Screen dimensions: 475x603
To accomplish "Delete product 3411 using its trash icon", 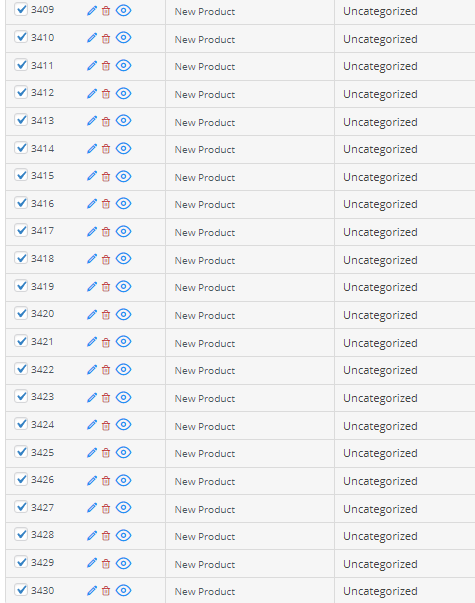I will (106, 66).
